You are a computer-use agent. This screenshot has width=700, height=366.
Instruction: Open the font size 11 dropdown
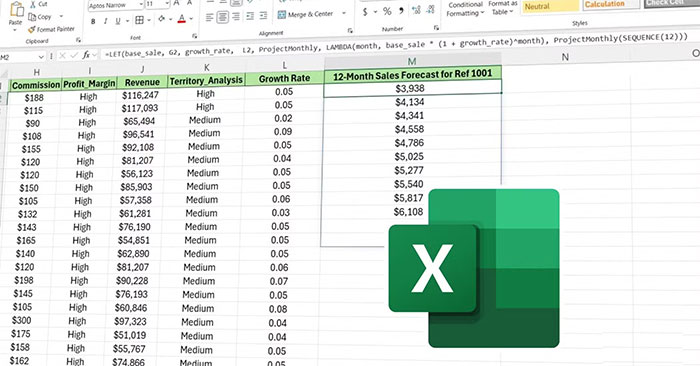pos(167,4)
